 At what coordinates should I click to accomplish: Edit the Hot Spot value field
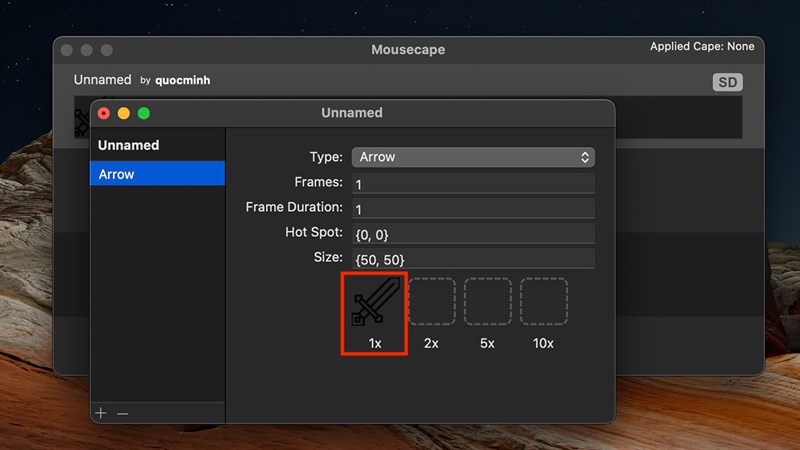(473, 233)
